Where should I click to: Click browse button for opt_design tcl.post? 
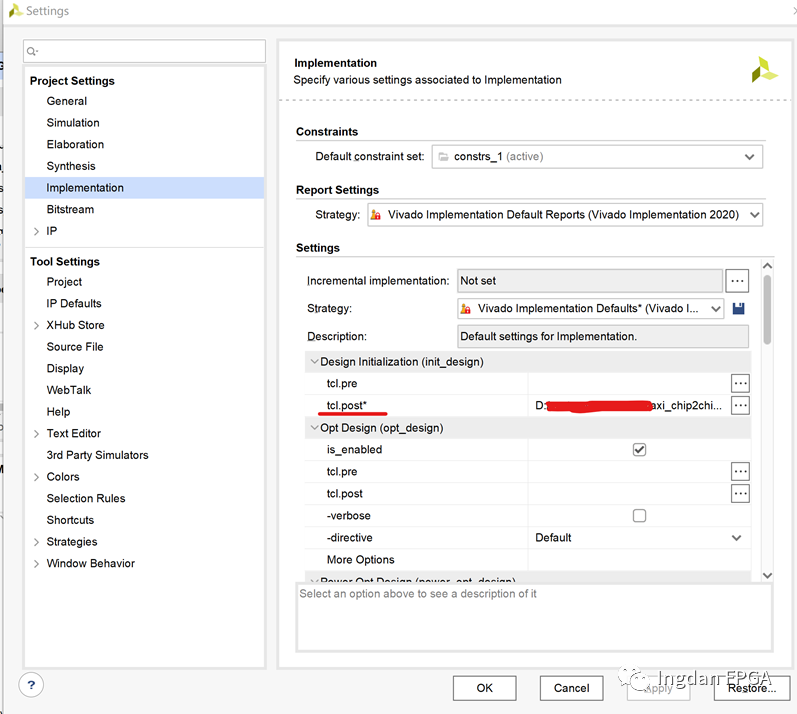740,493
